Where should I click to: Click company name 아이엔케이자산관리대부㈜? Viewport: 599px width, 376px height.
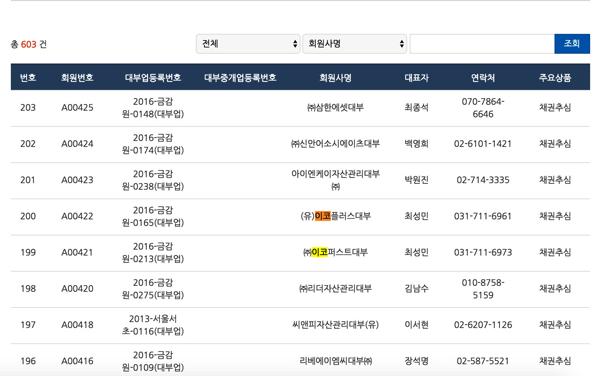(x=335, y=180)
